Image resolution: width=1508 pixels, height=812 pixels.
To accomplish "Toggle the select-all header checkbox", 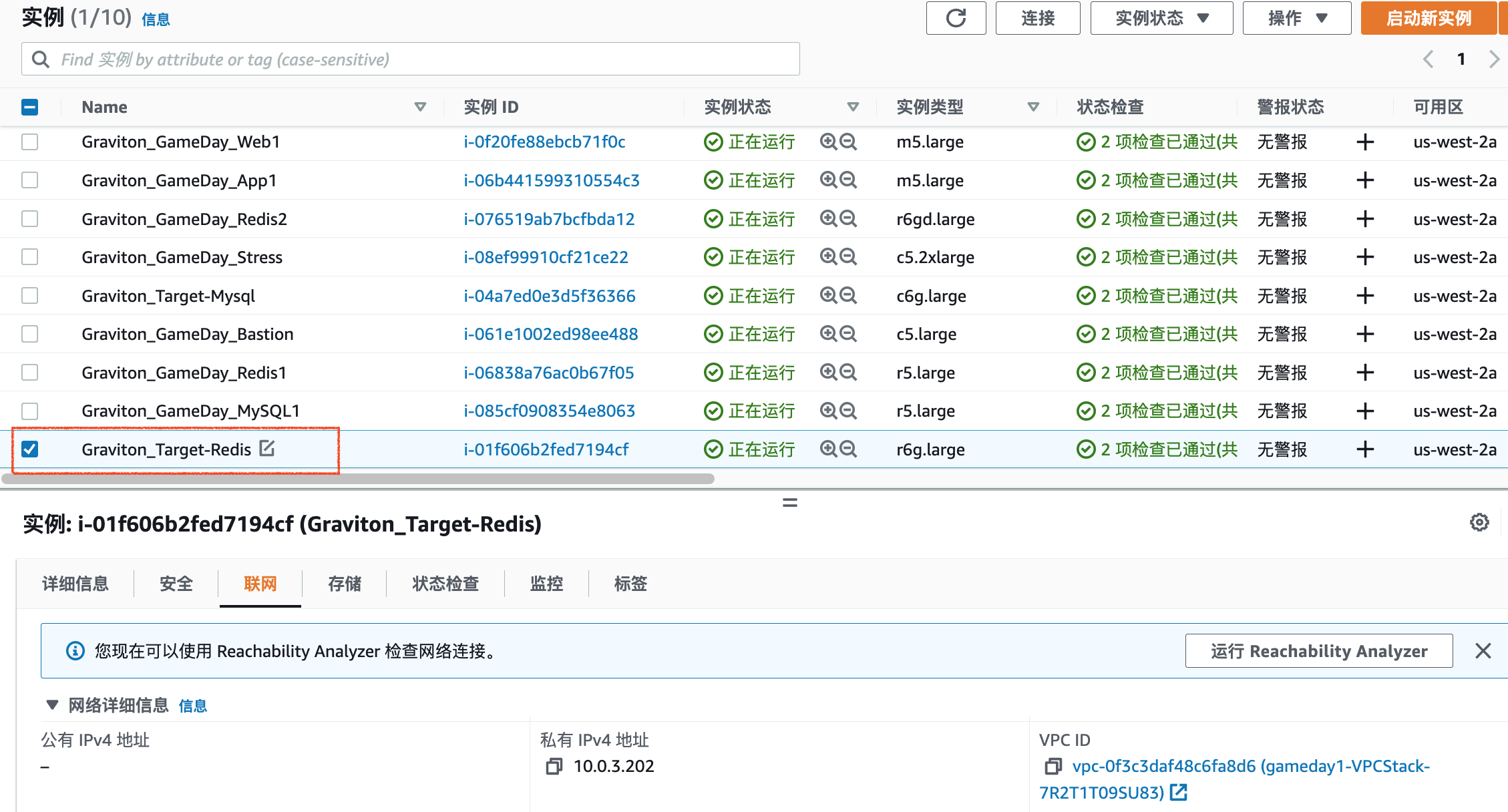I will tap(30, 107).
